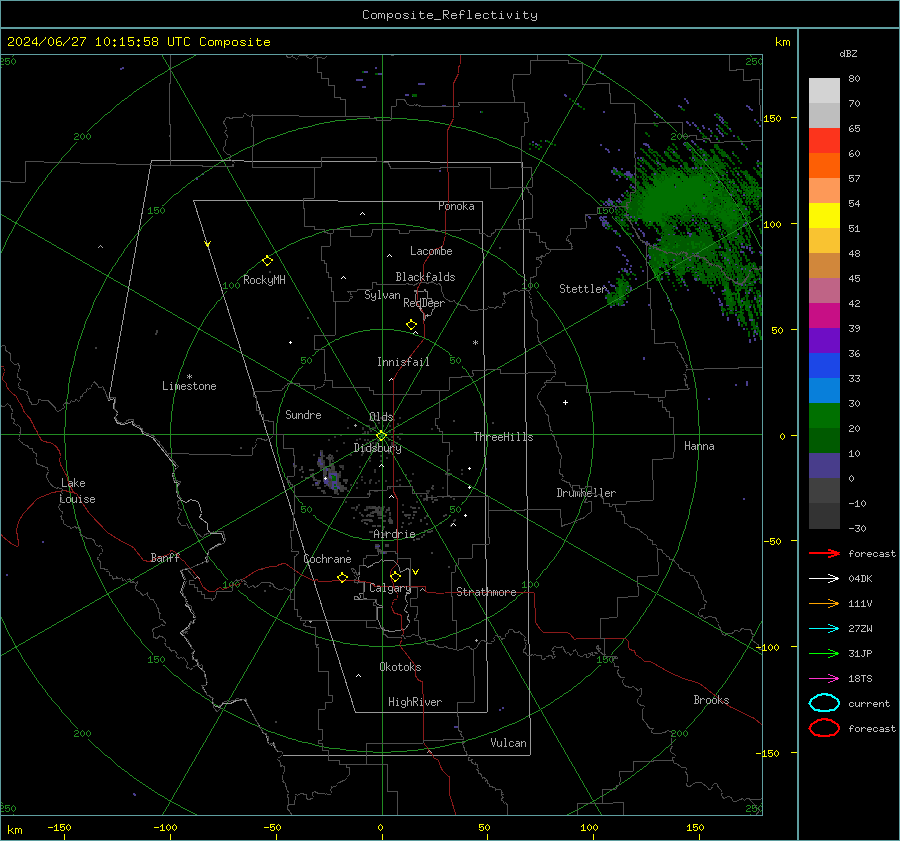The width and height of the screenshot is (900, 841).
Task: Select the light blue 33–30 dBZ color band
Action: click(824, 390)
